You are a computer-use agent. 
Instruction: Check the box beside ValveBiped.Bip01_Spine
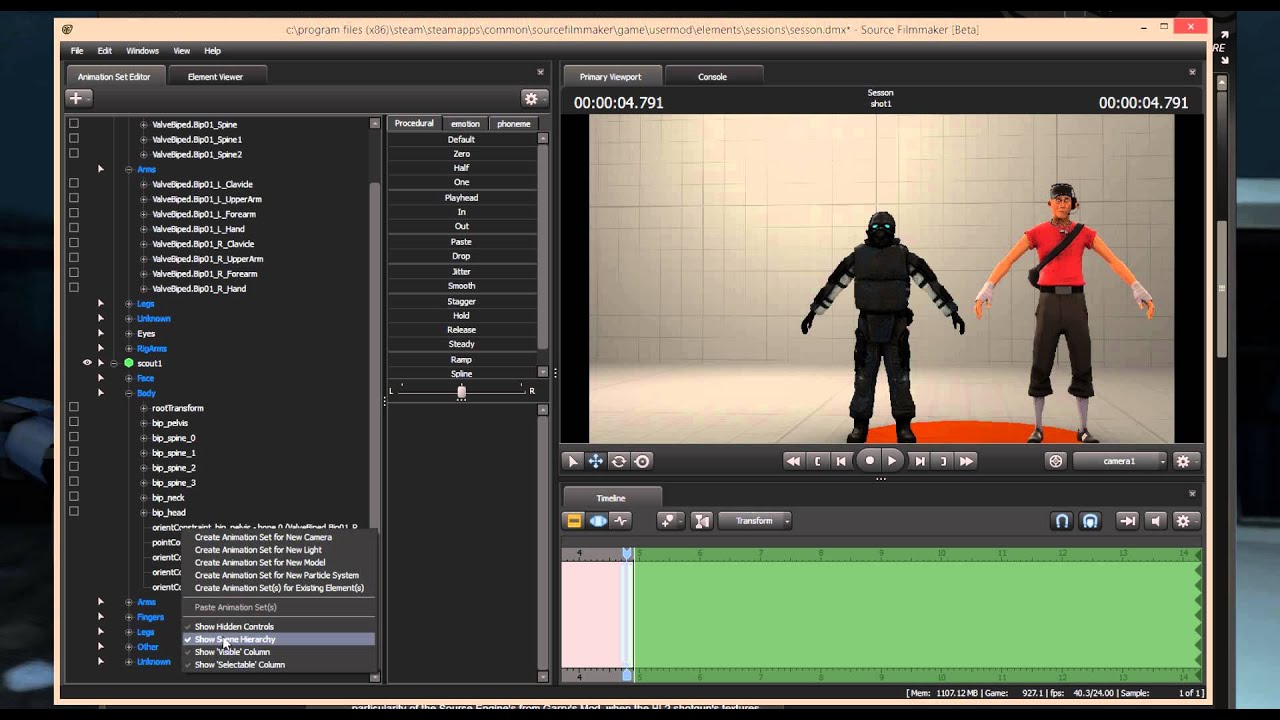[73, 124]
